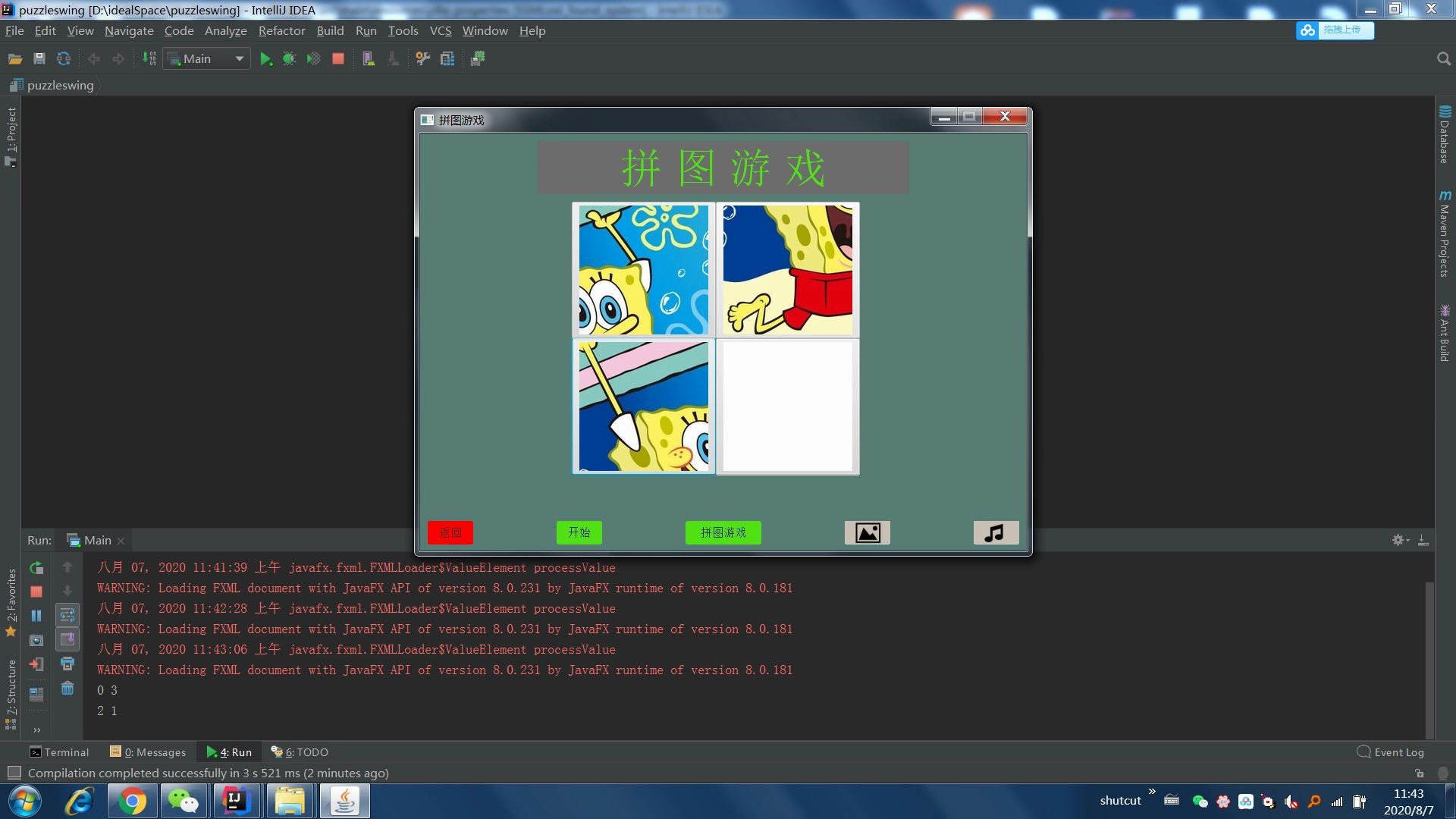Screen dimensions: 1456x819
Task: Click the Search Everywhere magnifier icon
Action: coord(1443,59)
